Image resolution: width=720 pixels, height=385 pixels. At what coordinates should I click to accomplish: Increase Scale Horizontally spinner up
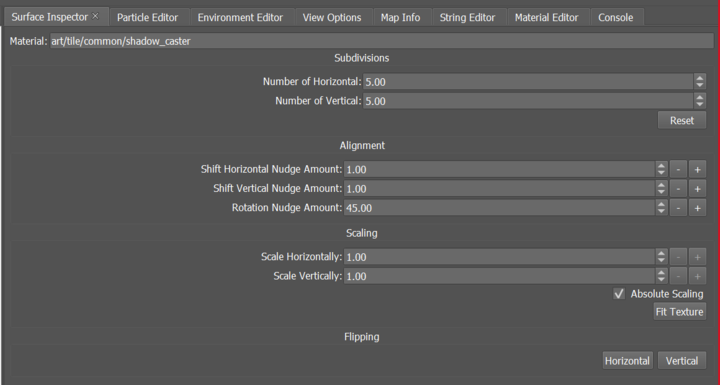pyautogui.click(x=661, y=253)
